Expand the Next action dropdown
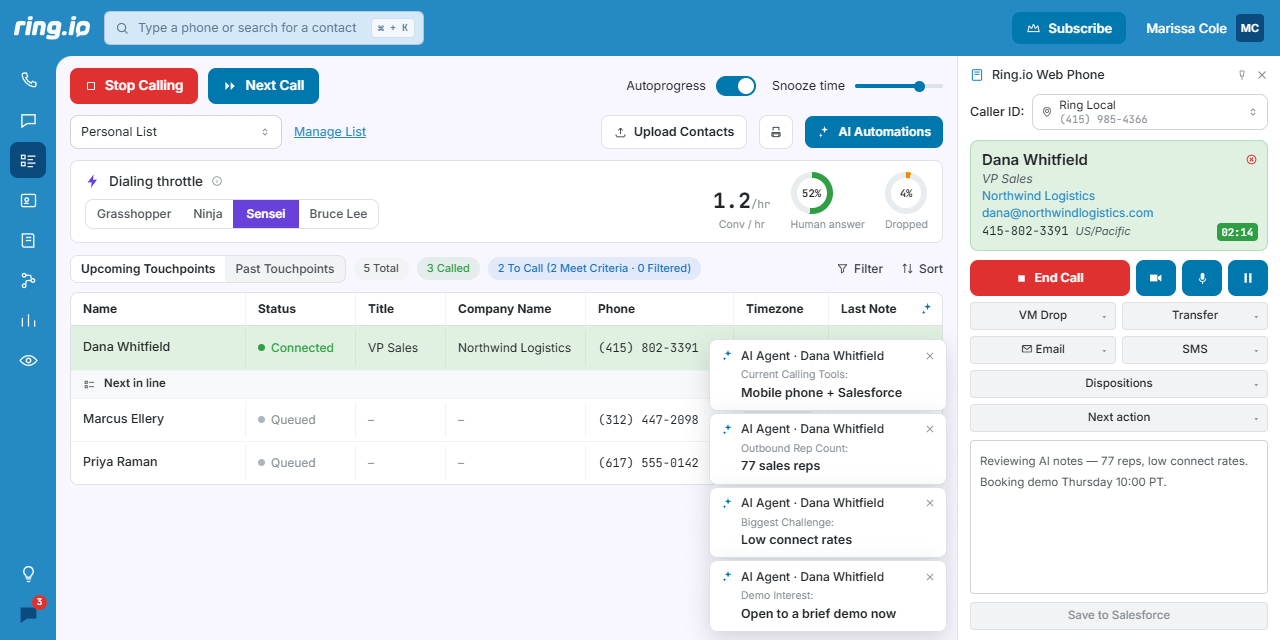Viewport: 1280px width, 640px height. point(1119,417)
